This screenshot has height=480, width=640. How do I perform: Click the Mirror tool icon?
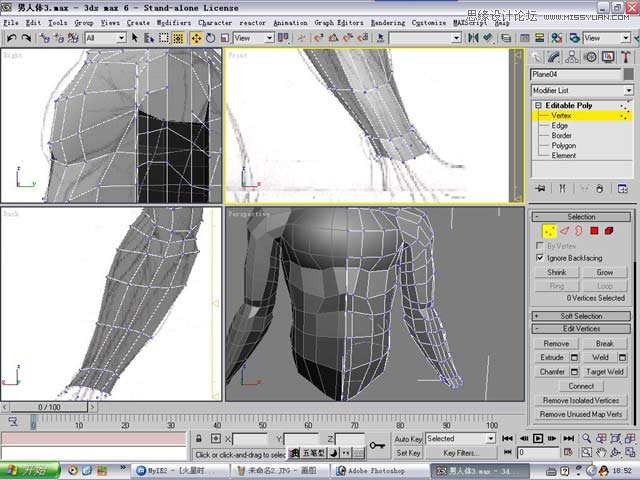pyautogui.click(x=473, y=38)
